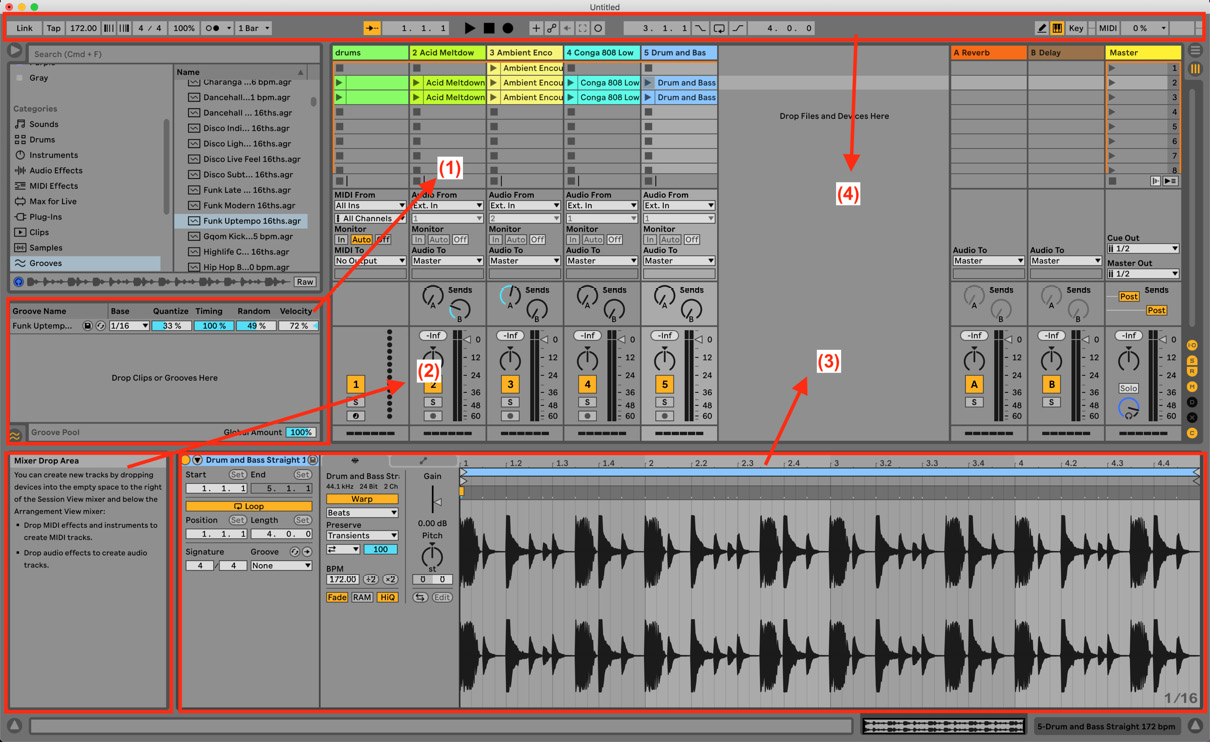Click the Link button

(x=24, y=28)
